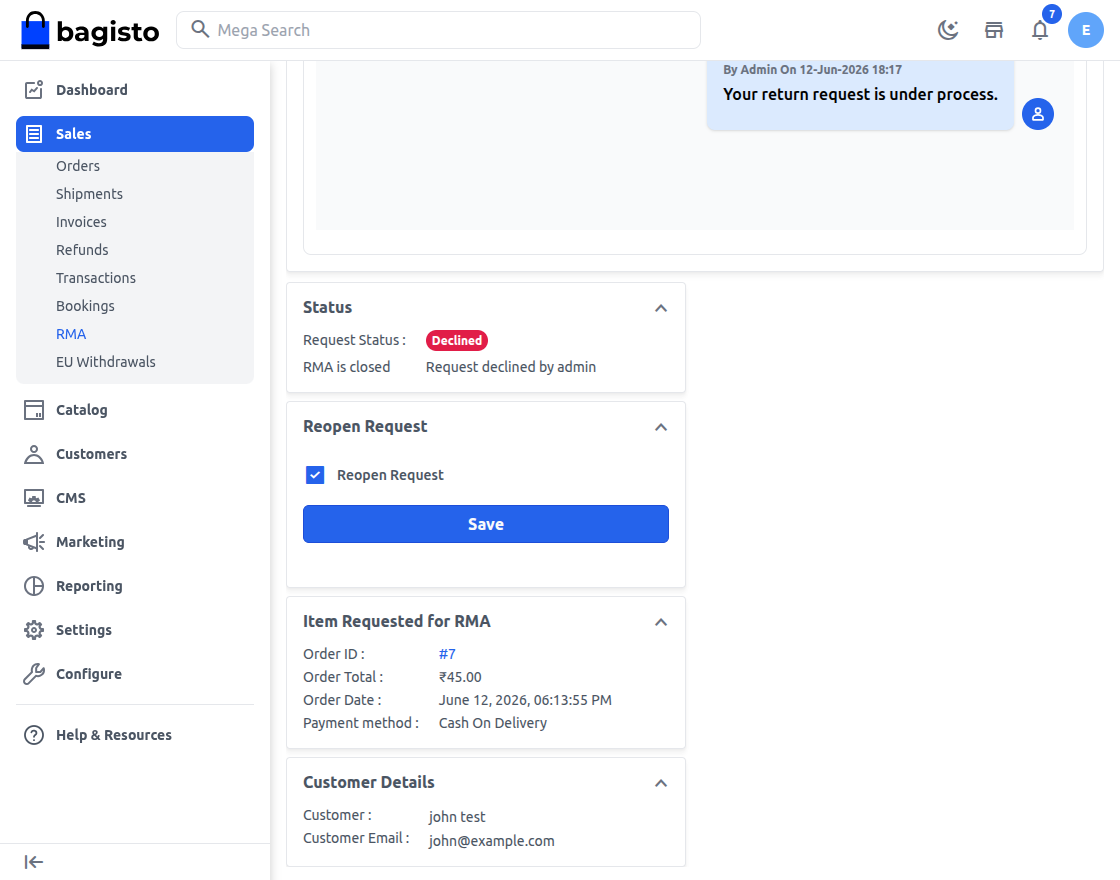Click the Reporting pie chart icon
This screenshot has height=880, width=1120.
coord(34,586)
